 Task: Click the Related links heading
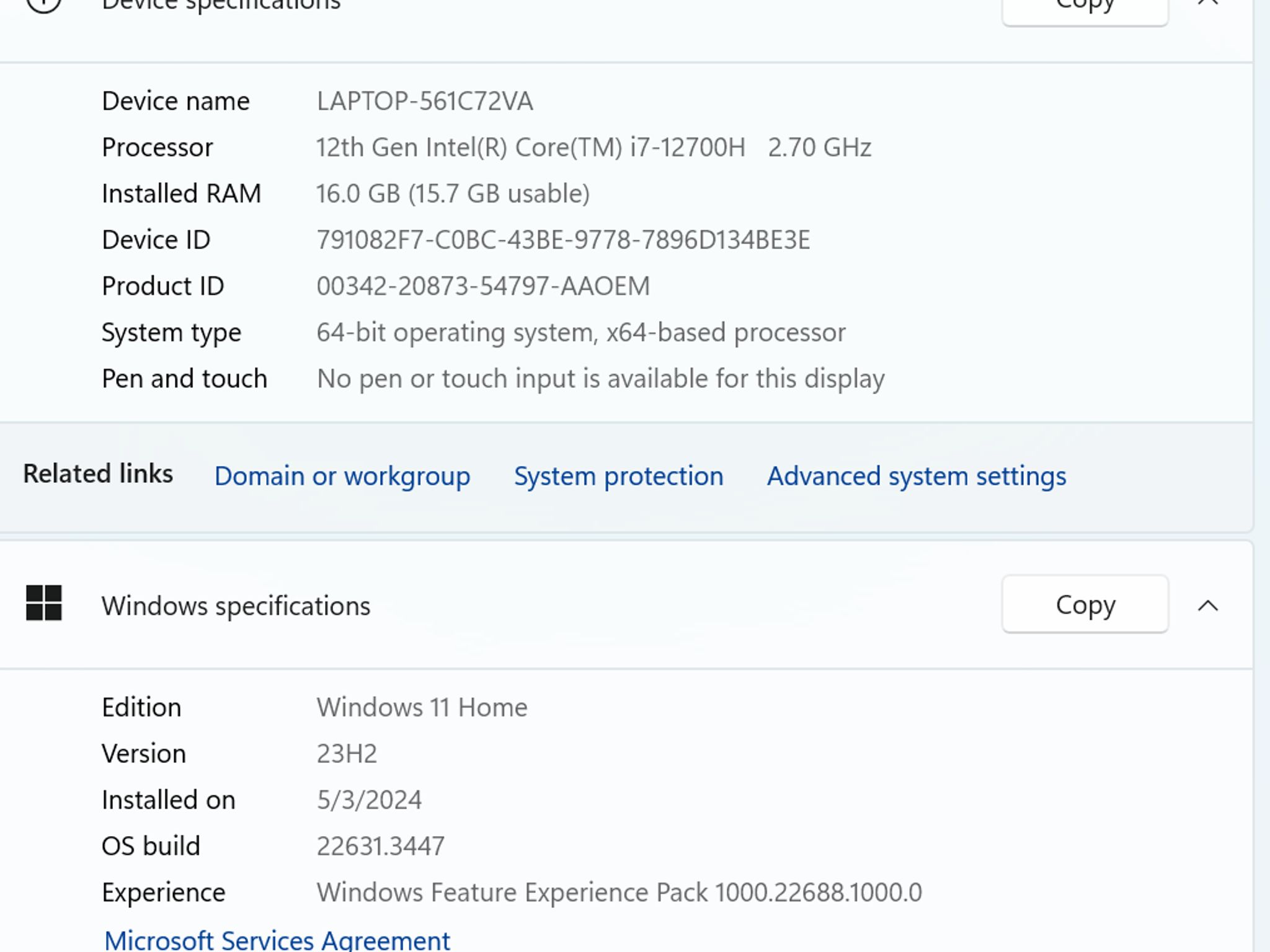[x=98, y=474]
